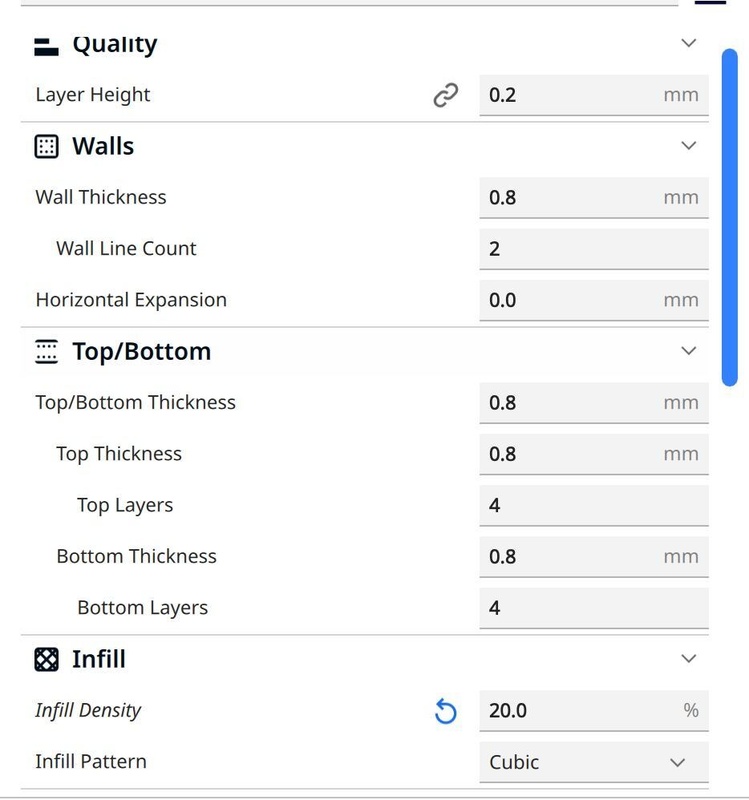Collapse the Infill section chevron
This screenshot has width=749, height=800.
point(688,659)
